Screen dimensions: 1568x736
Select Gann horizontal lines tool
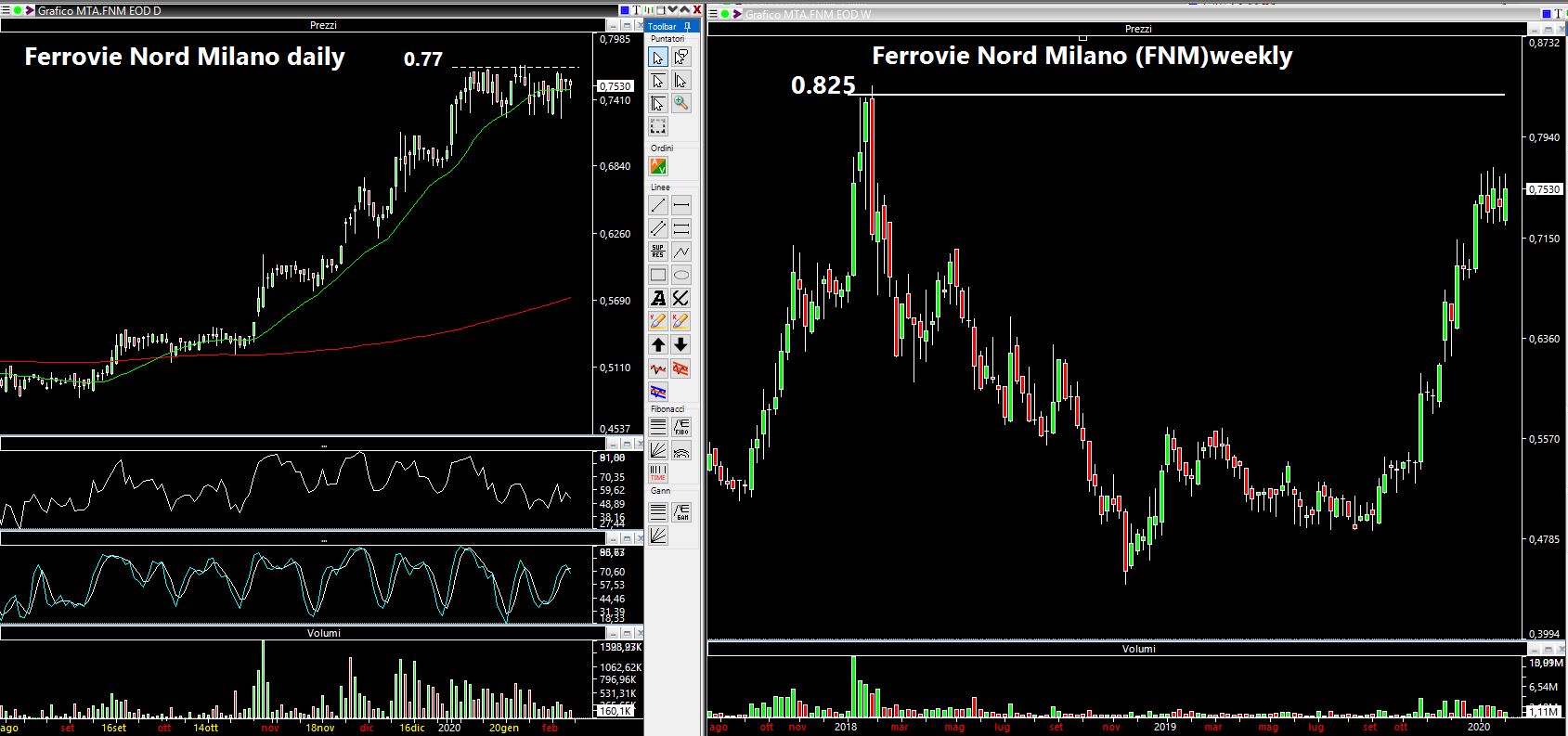point(658,511)
